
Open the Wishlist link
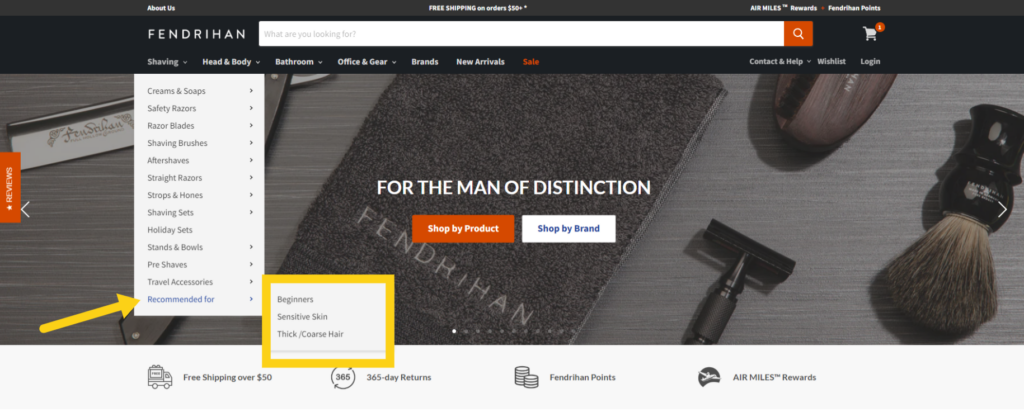point(831,61)
